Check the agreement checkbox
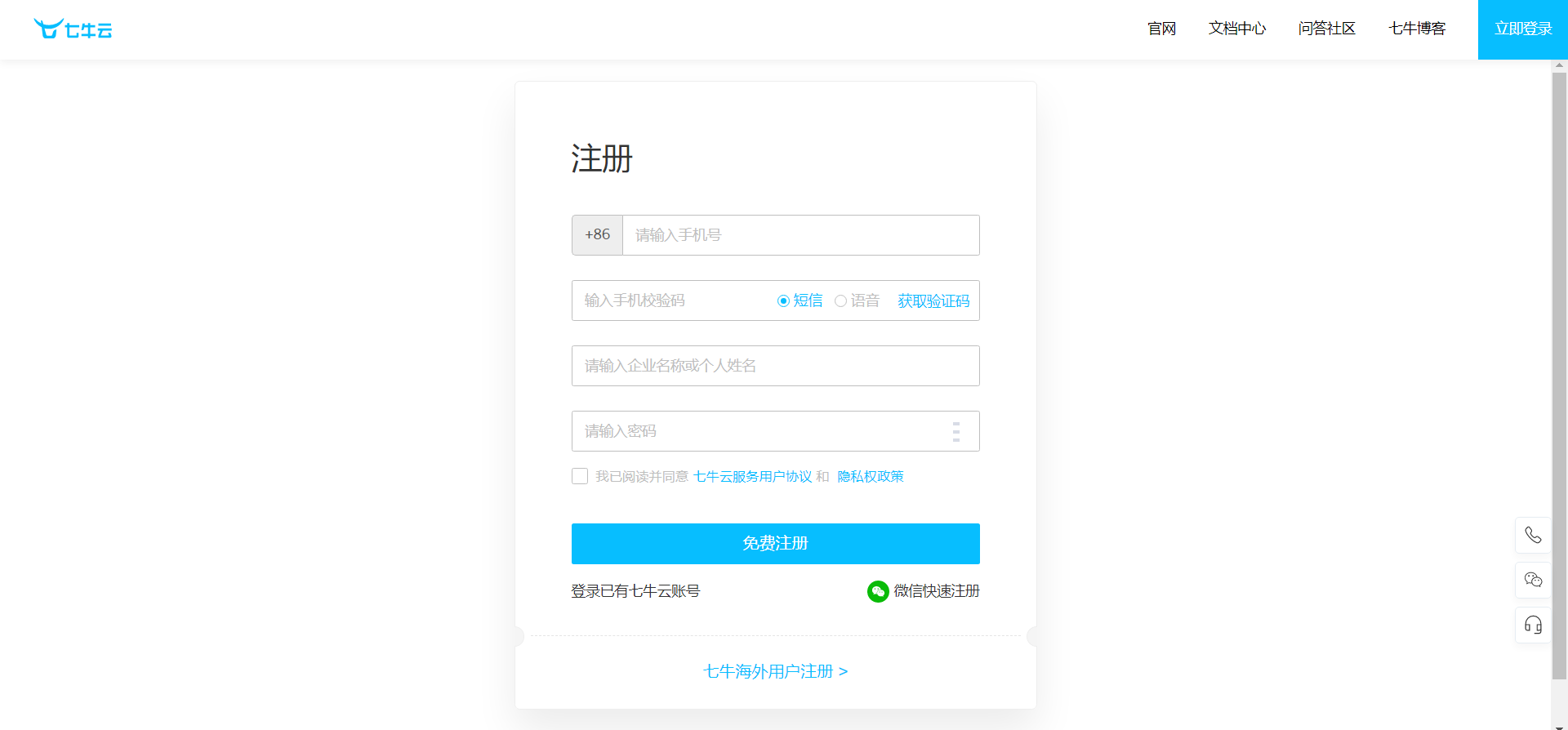 [580, 476]
